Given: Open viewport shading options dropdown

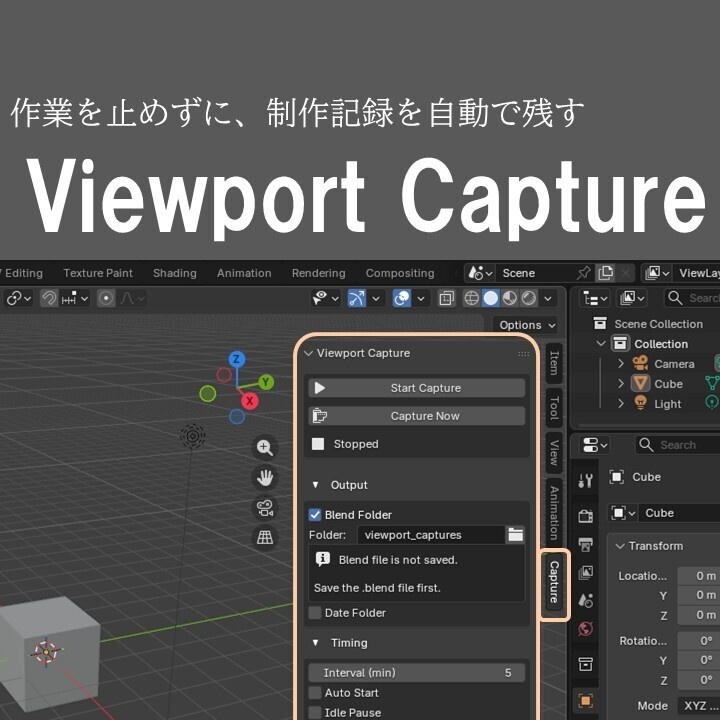Looking at the screenshot, I should point(548,298).
